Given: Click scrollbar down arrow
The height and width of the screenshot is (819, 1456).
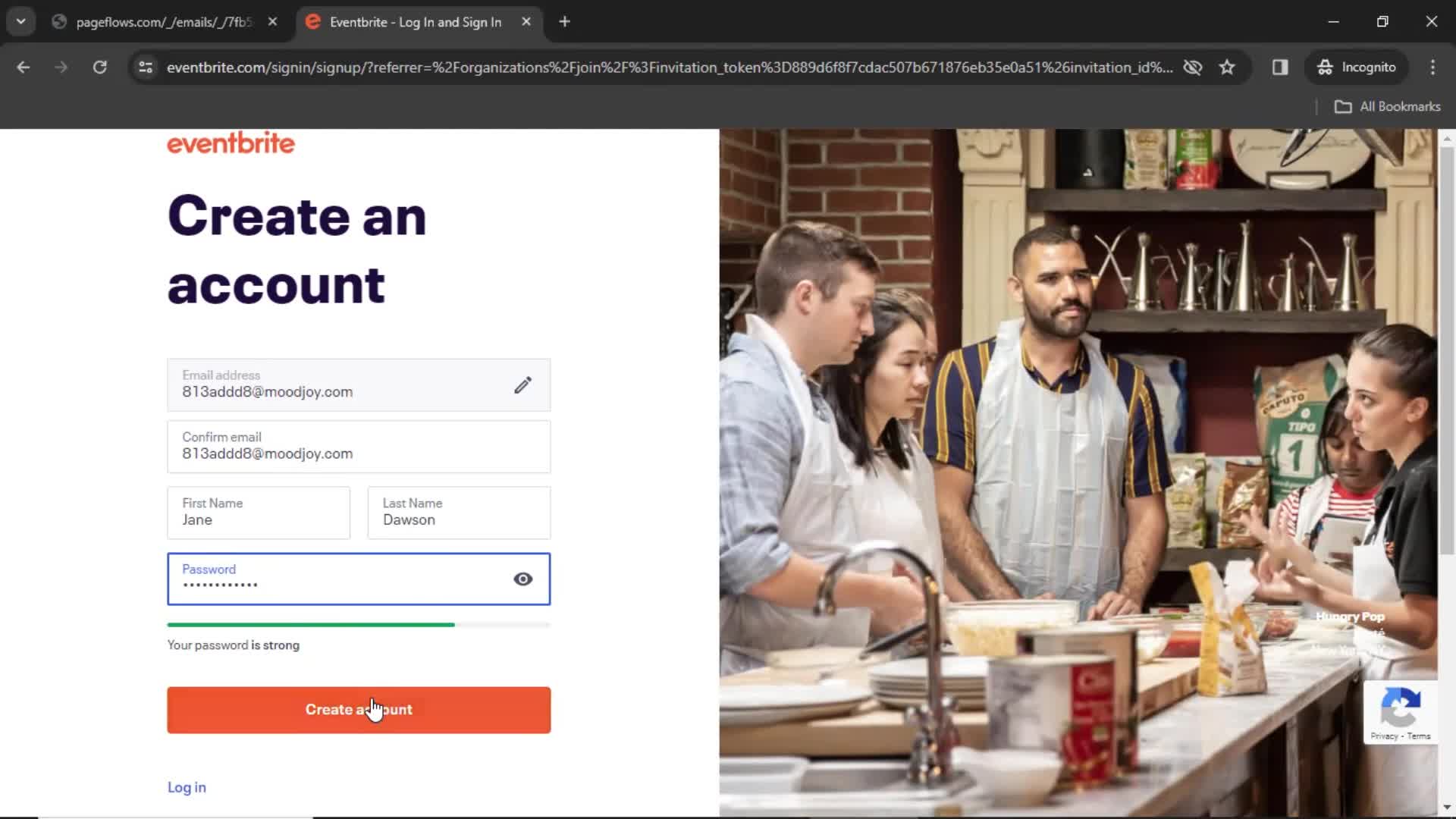Looking at the screenshot, I should [1447, 808].
